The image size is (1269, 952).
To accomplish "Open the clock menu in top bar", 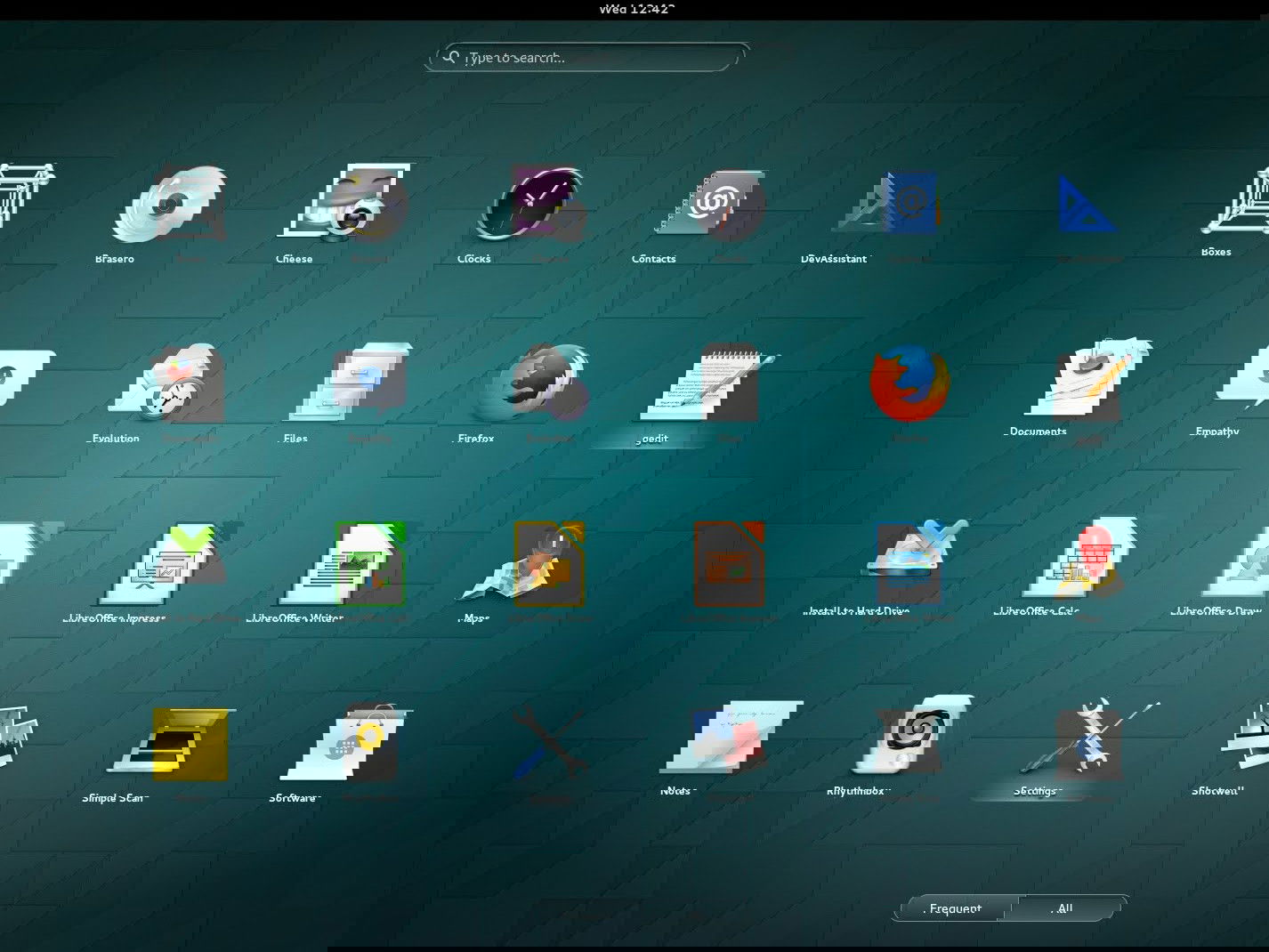I will tap(635, 9).
